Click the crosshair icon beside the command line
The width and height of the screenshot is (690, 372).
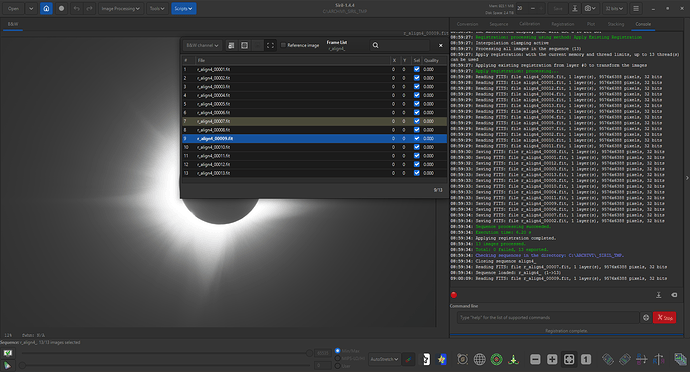[646, 317]
